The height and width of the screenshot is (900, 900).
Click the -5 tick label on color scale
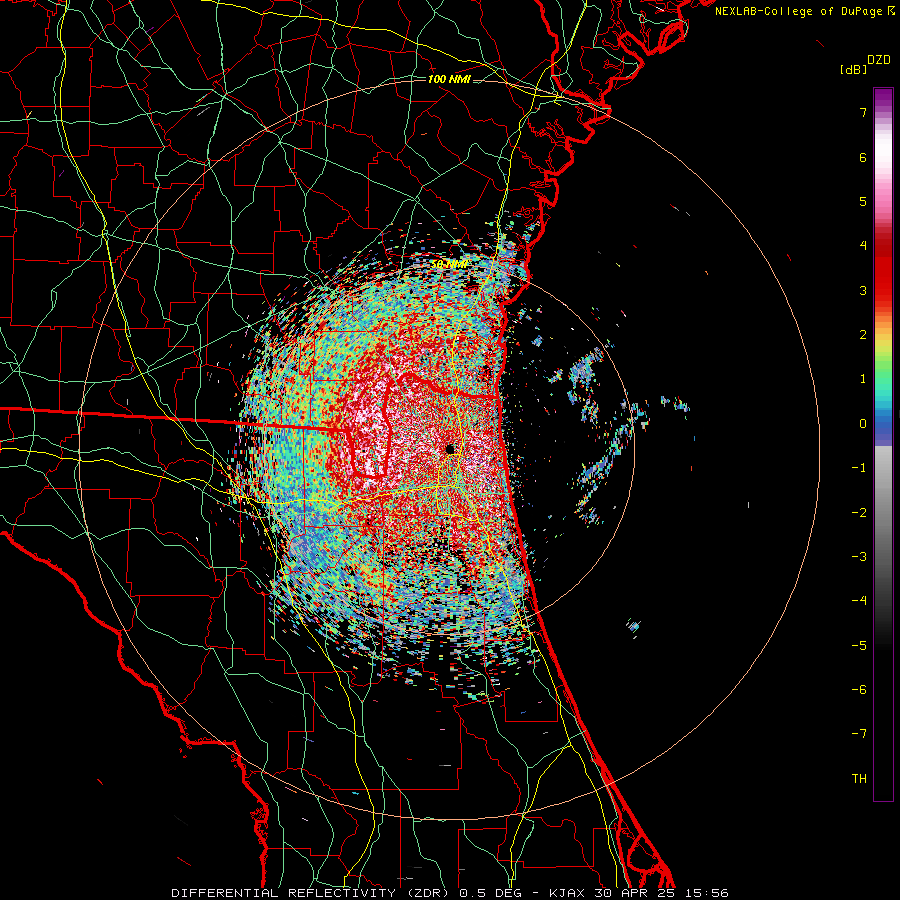coord(859,646)
